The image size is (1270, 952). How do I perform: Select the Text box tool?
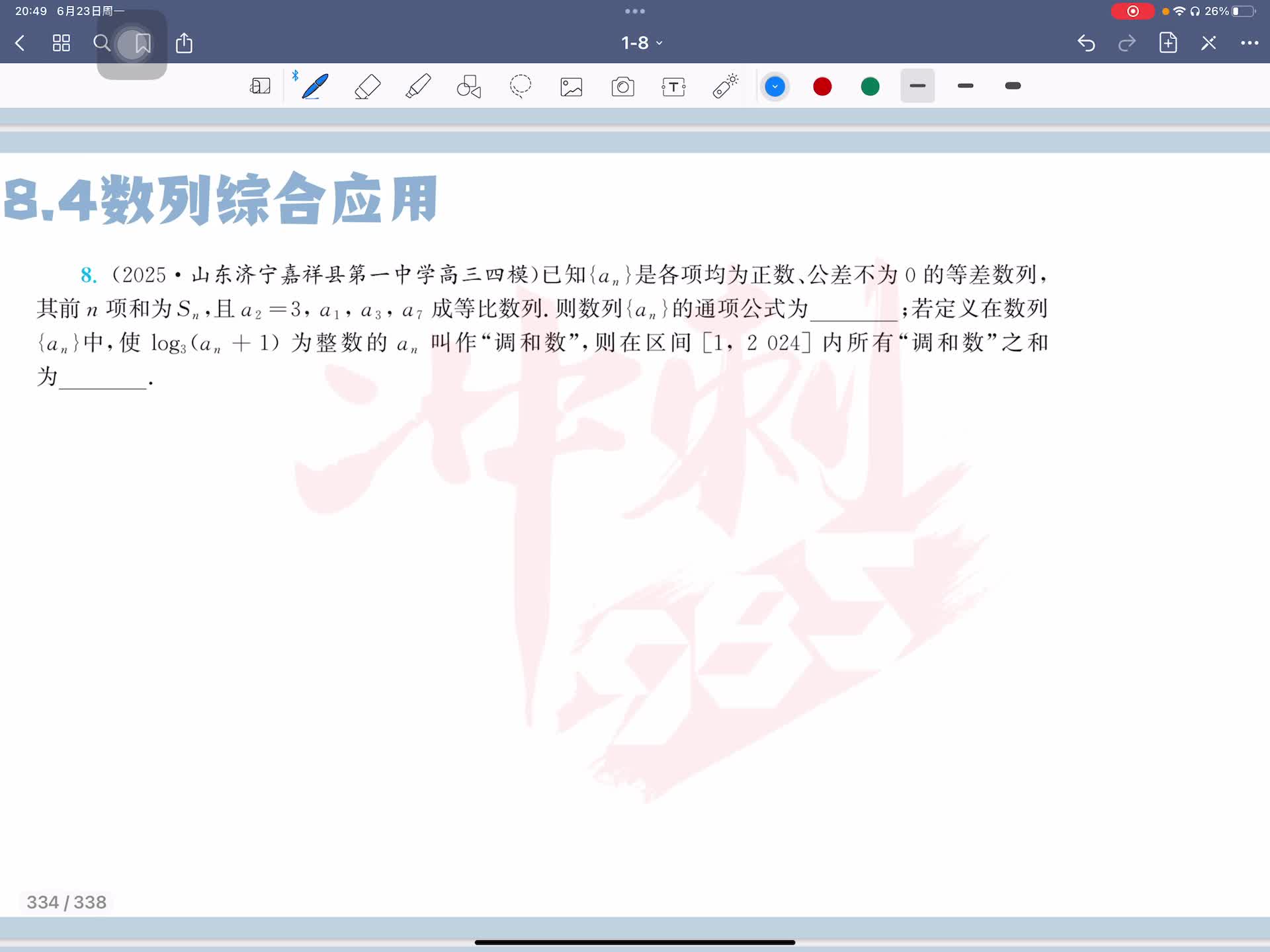[x=673, y=87]
